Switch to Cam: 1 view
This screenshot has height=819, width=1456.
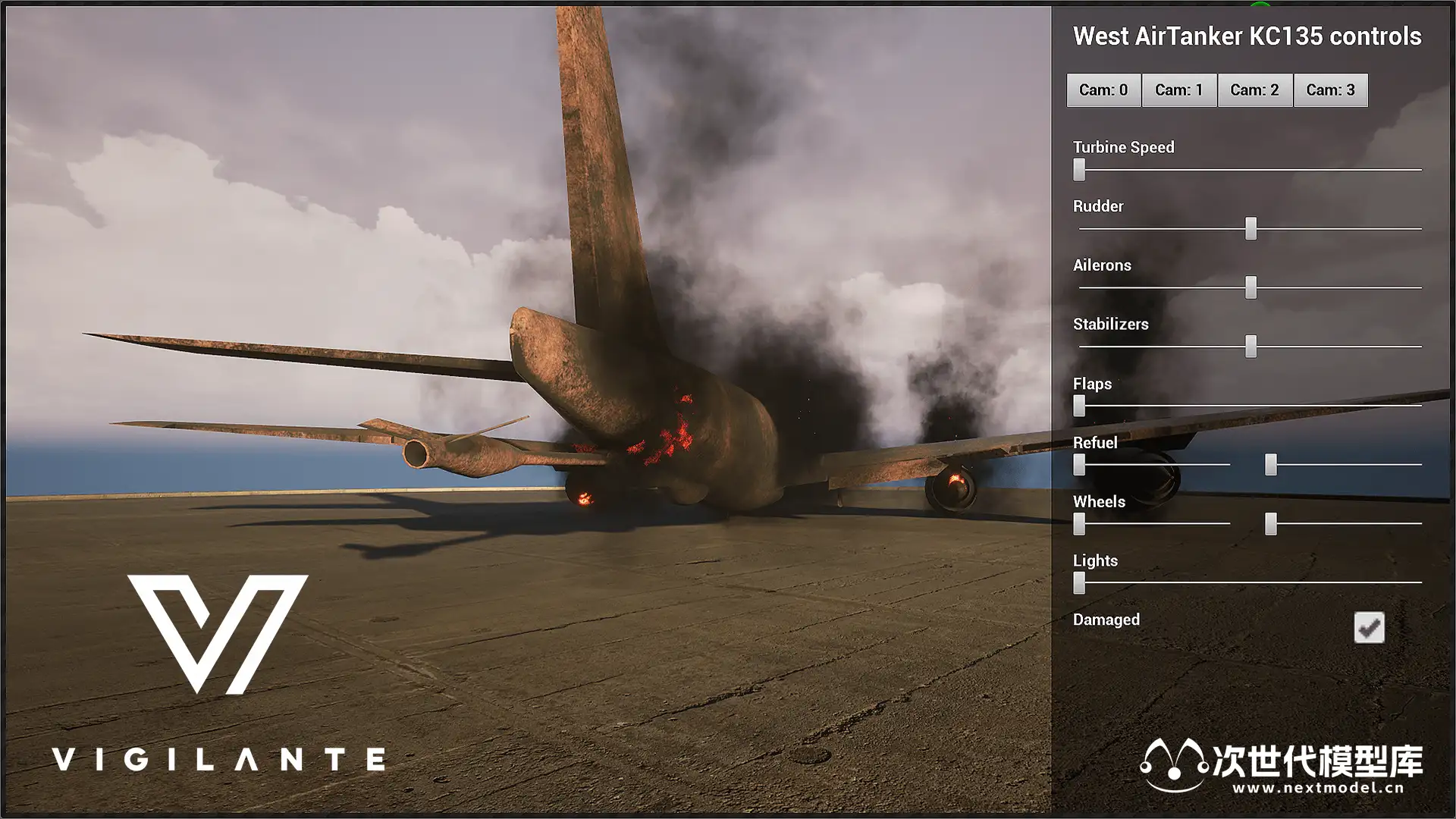click(1179, 90)
